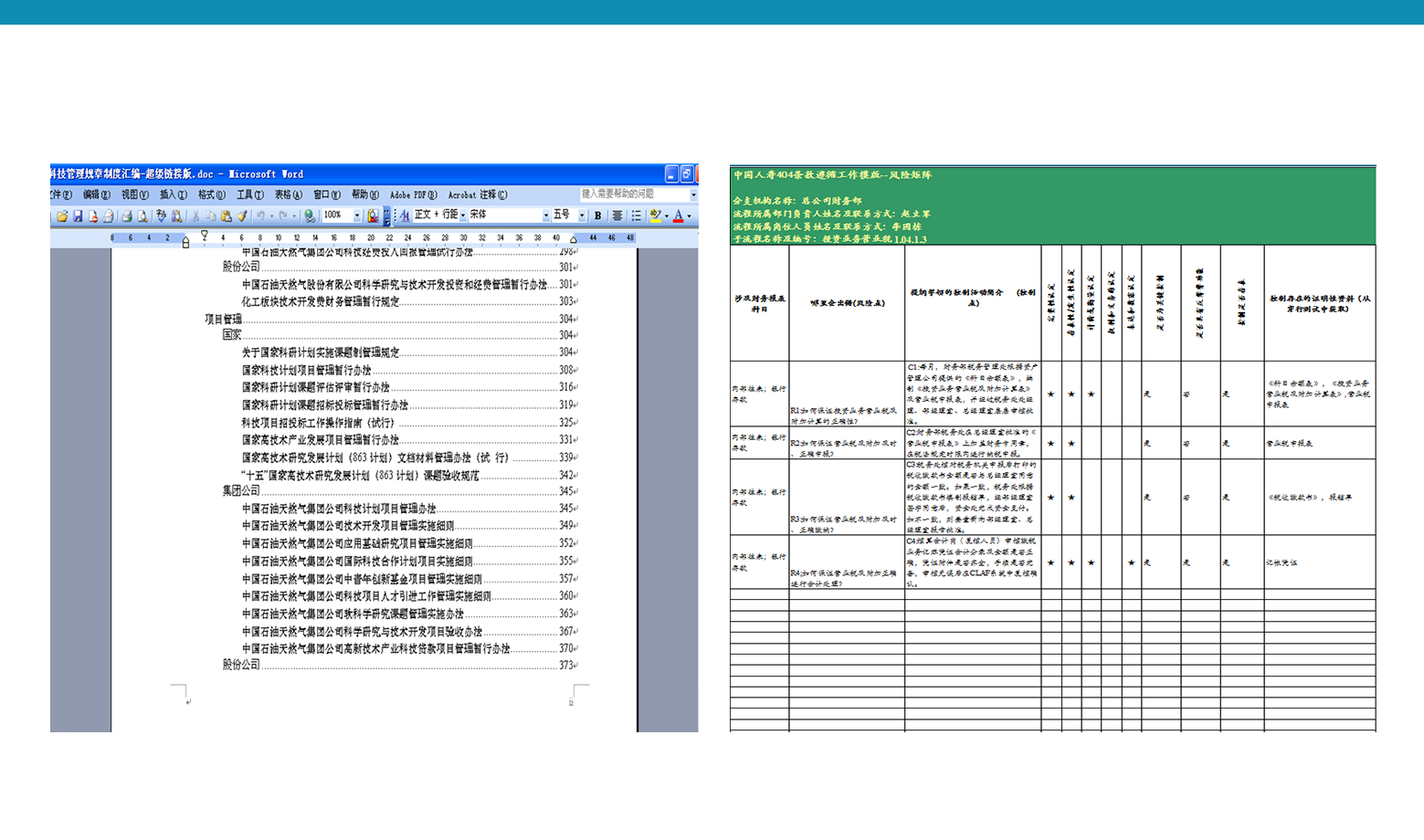
Task: Click the Save floppy disk icon
Action: 78,216
